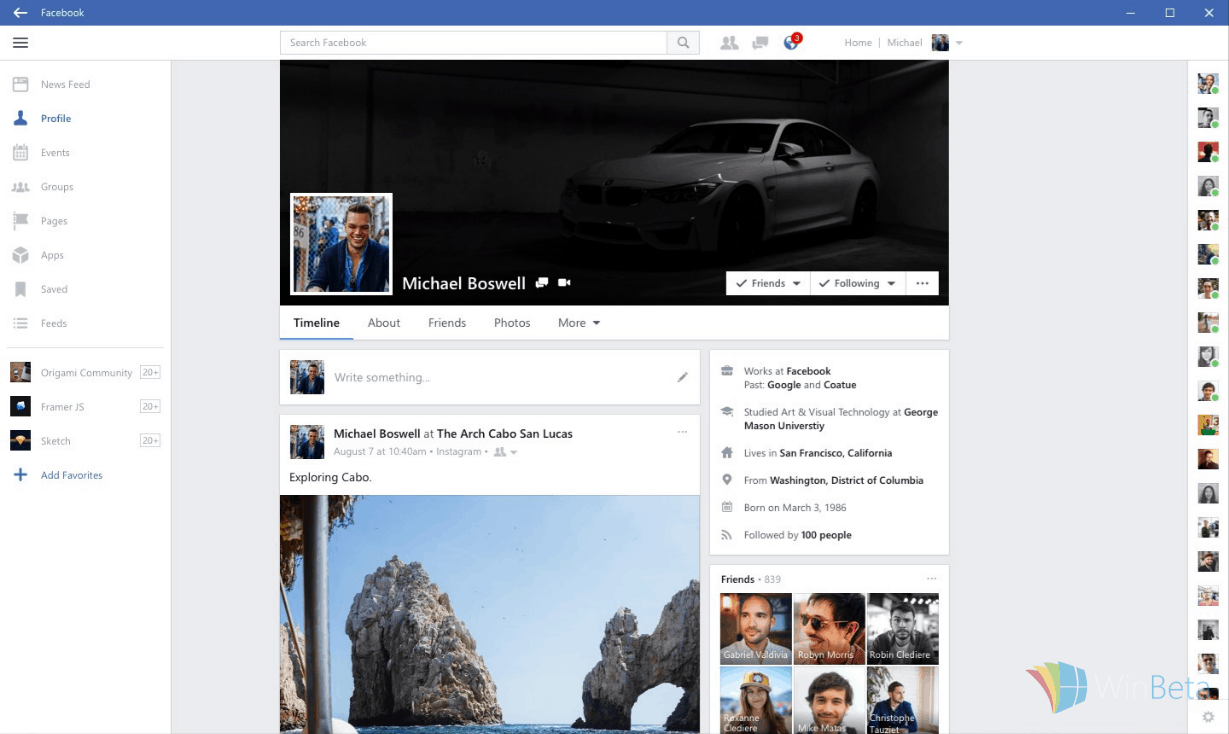1229x734 pixels.
Task: Click the Origami Community 20+ badge
Action: coord(150,372)
